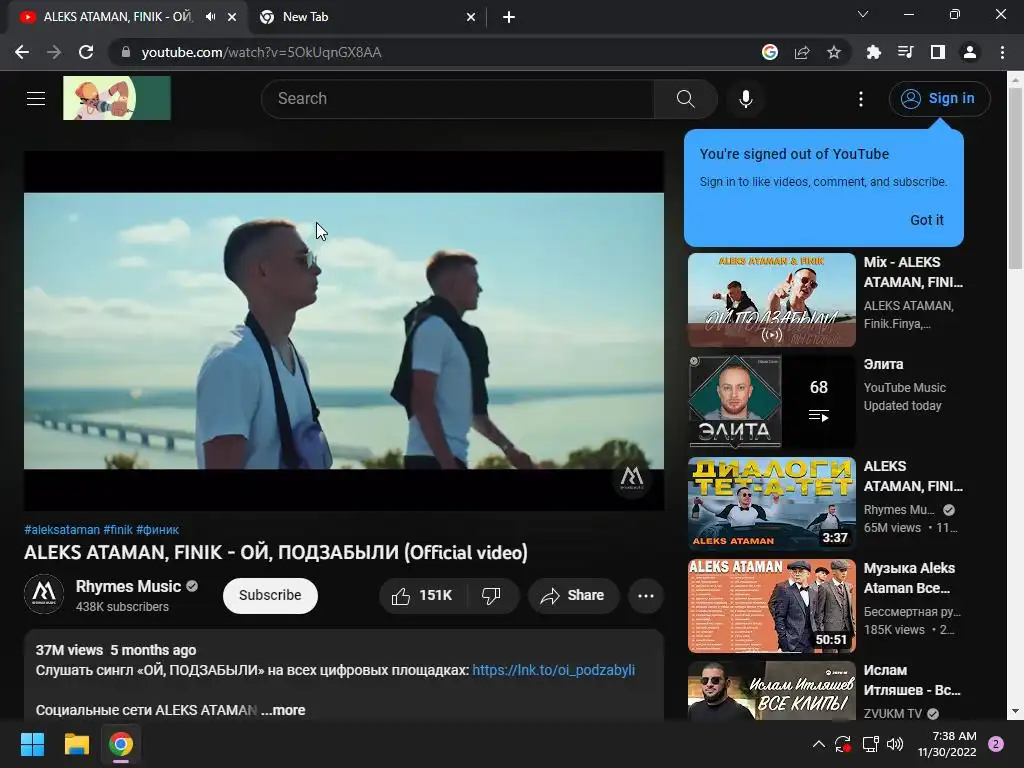The width and height of the screenshot is (1024, 768).
Task: Open clock showing 7:38 AM
Action: click(947, 744)
